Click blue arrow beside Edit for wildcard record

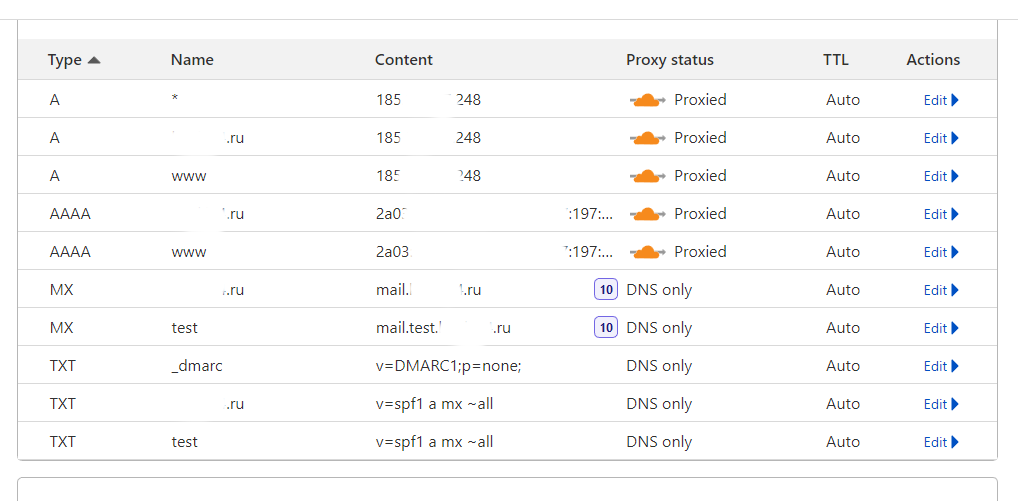point(954,100)
